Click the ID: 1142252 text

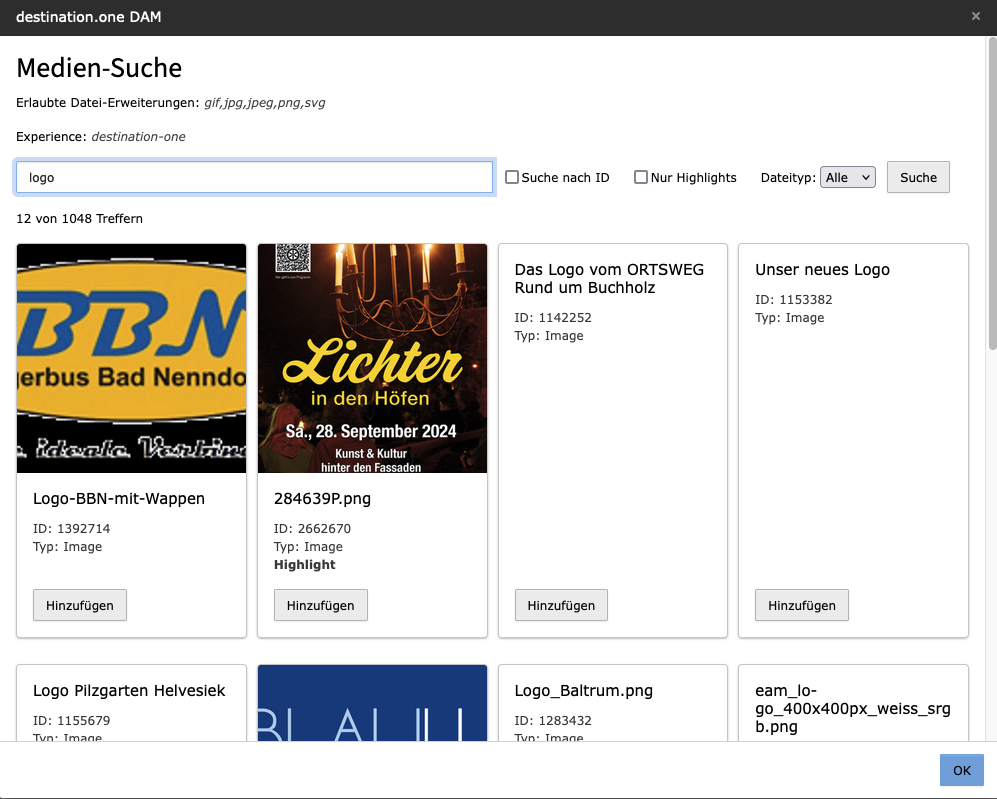tap(553, 318)
